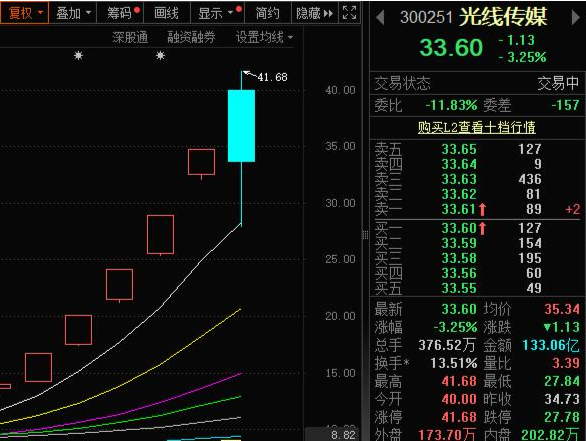Click buy-two price 33.59
Screen dimensions: 586x441
459,243
